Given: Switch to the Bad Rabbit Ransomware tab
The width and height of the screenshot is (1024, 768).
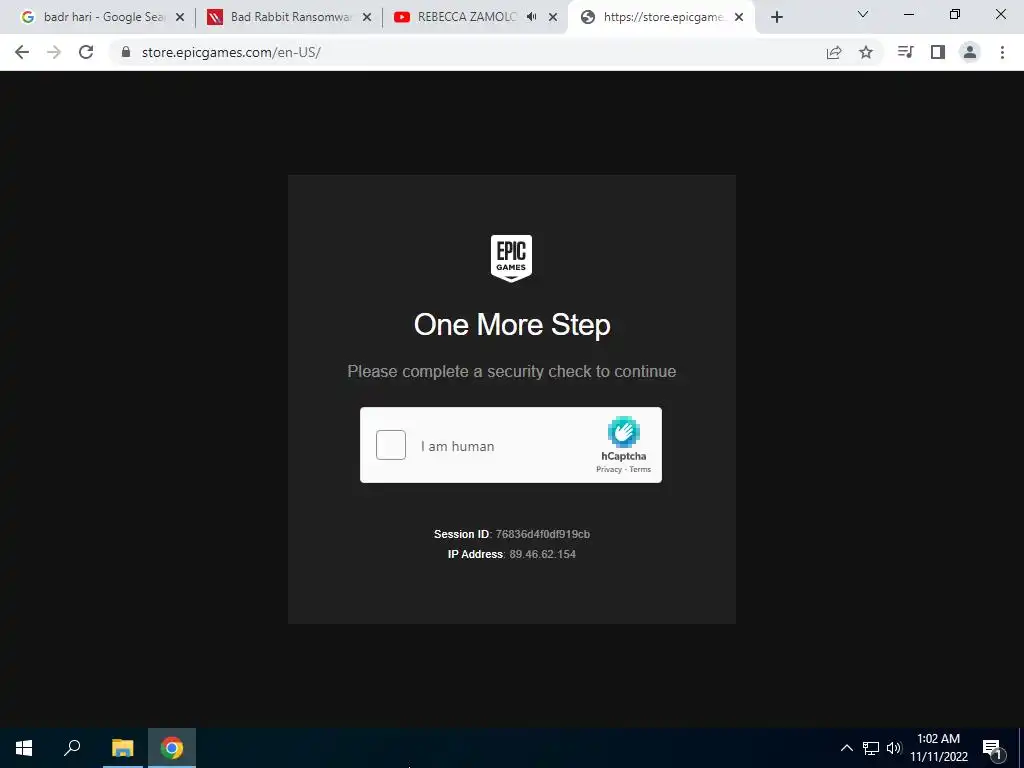Looking at the screenshot, I should pos(290,17).
